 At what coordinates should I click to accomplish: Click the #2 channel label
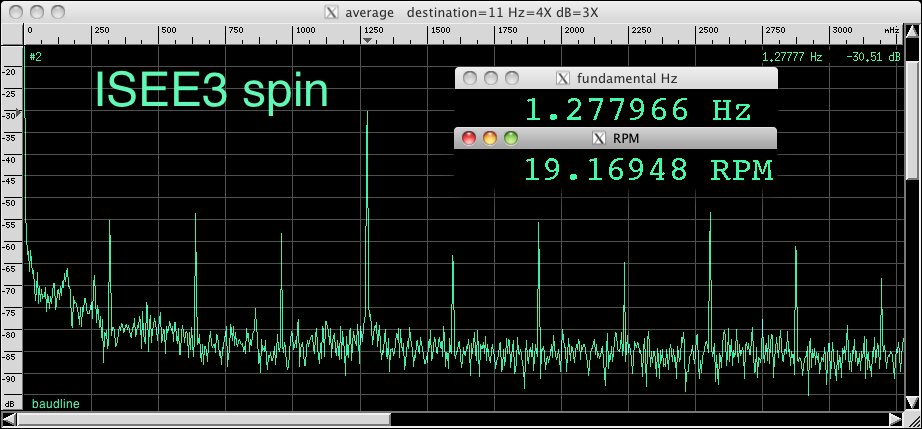[35, 57]
